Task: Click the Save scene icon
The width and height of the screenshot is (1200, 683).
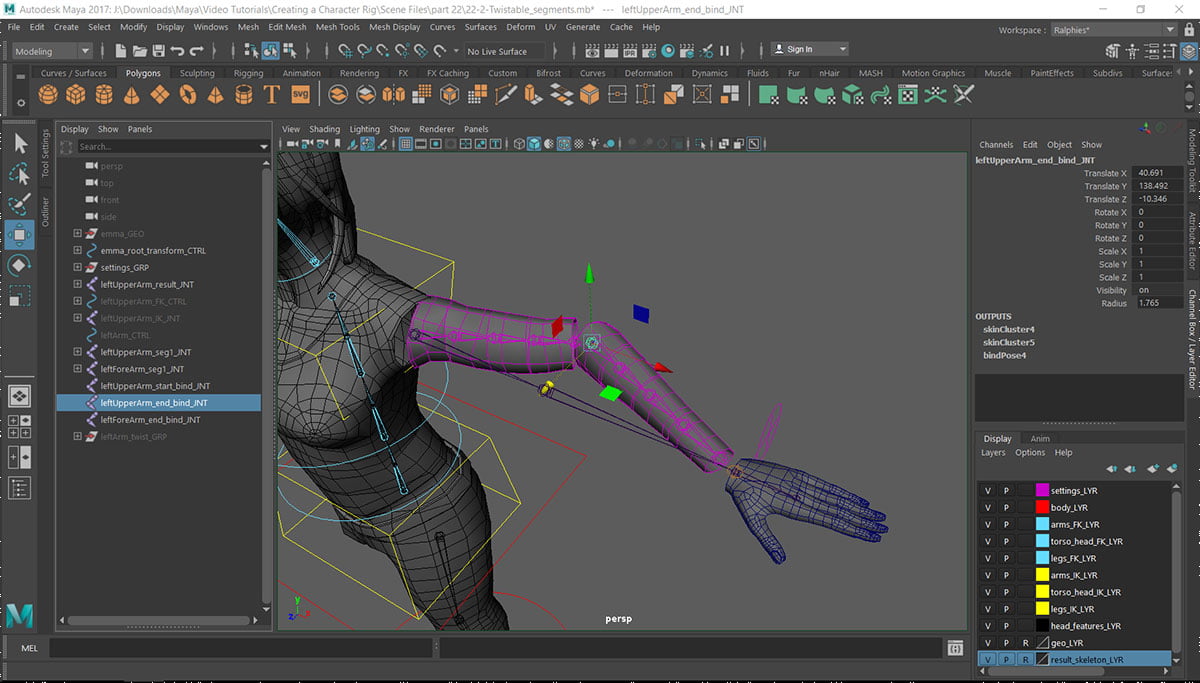Action: [x=158, y=50]
